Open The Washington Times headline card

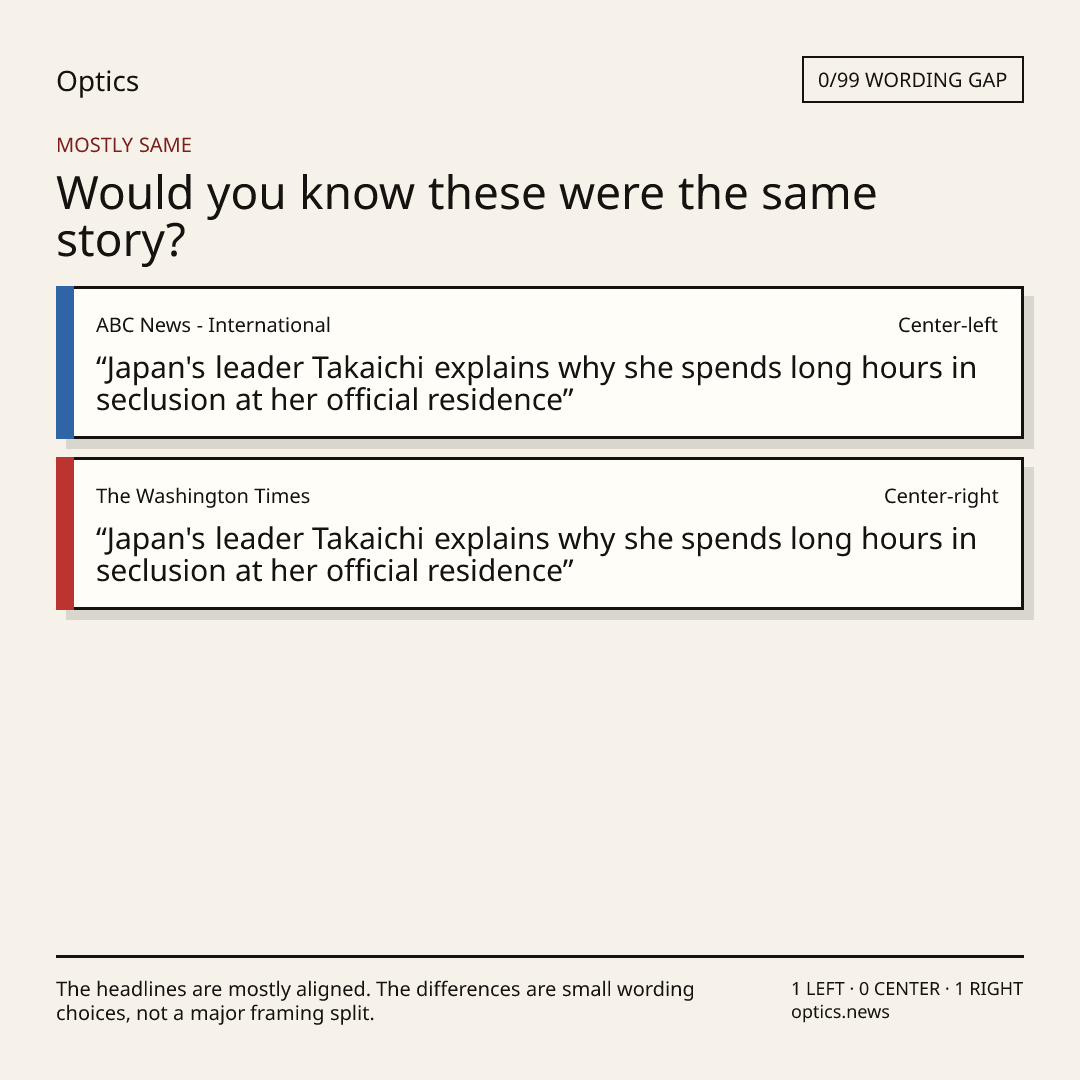540,533
